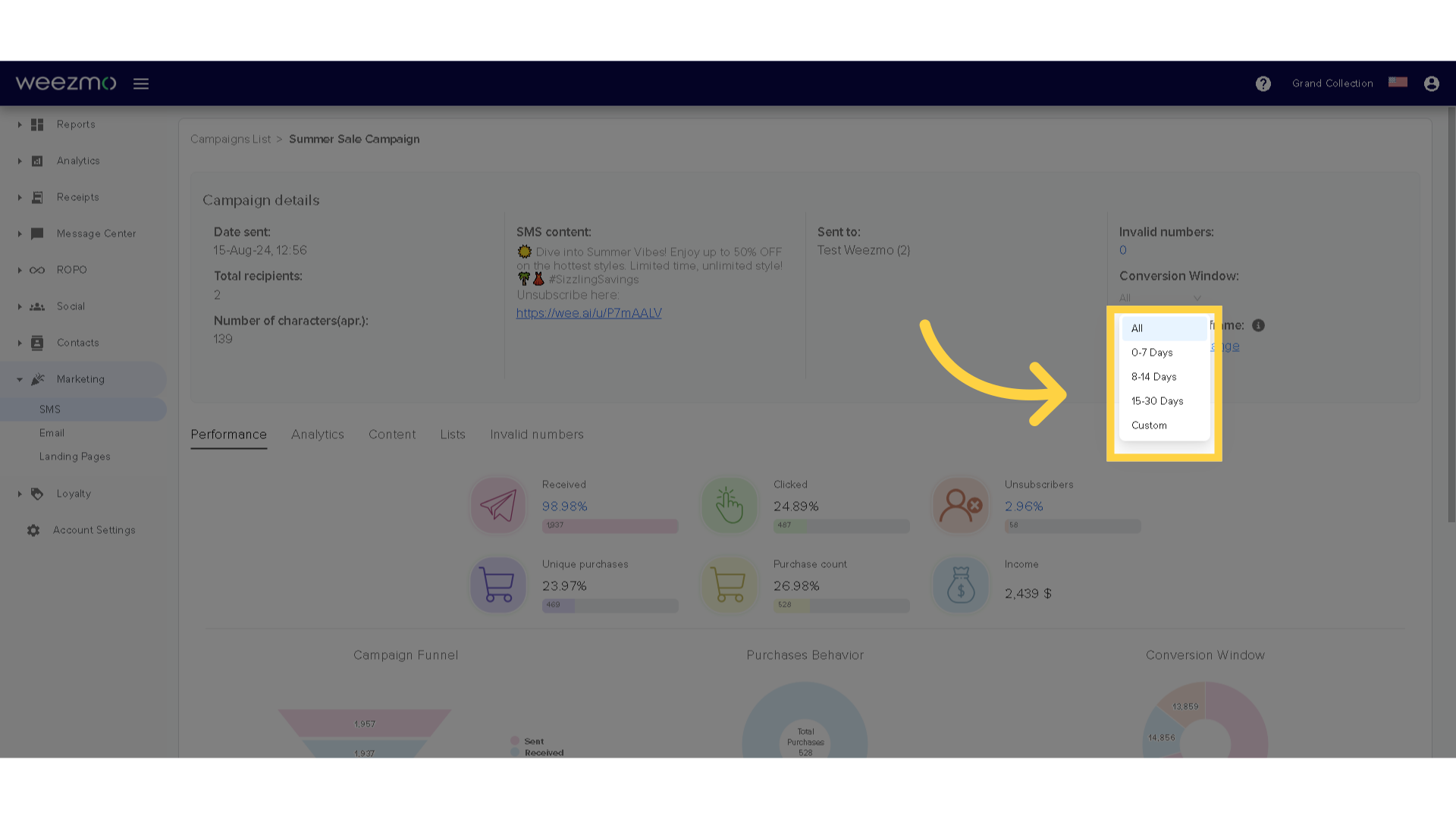Click the Conversion Window donut chart
The width and height of the screenshot is (1456, 819).
pos(1205,720)
